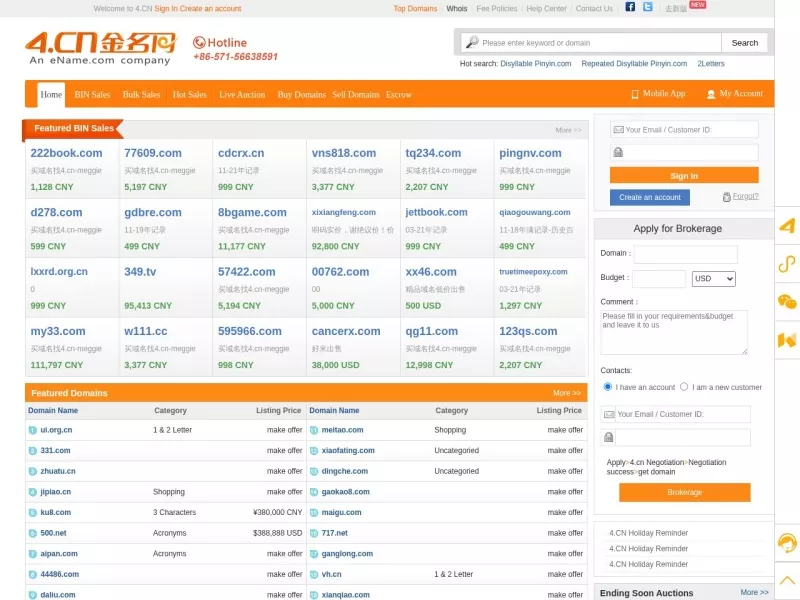This screenshot has height=600, width=800.
Task: Click the icon beside meitao.com
Action: [x=314, y=430]
